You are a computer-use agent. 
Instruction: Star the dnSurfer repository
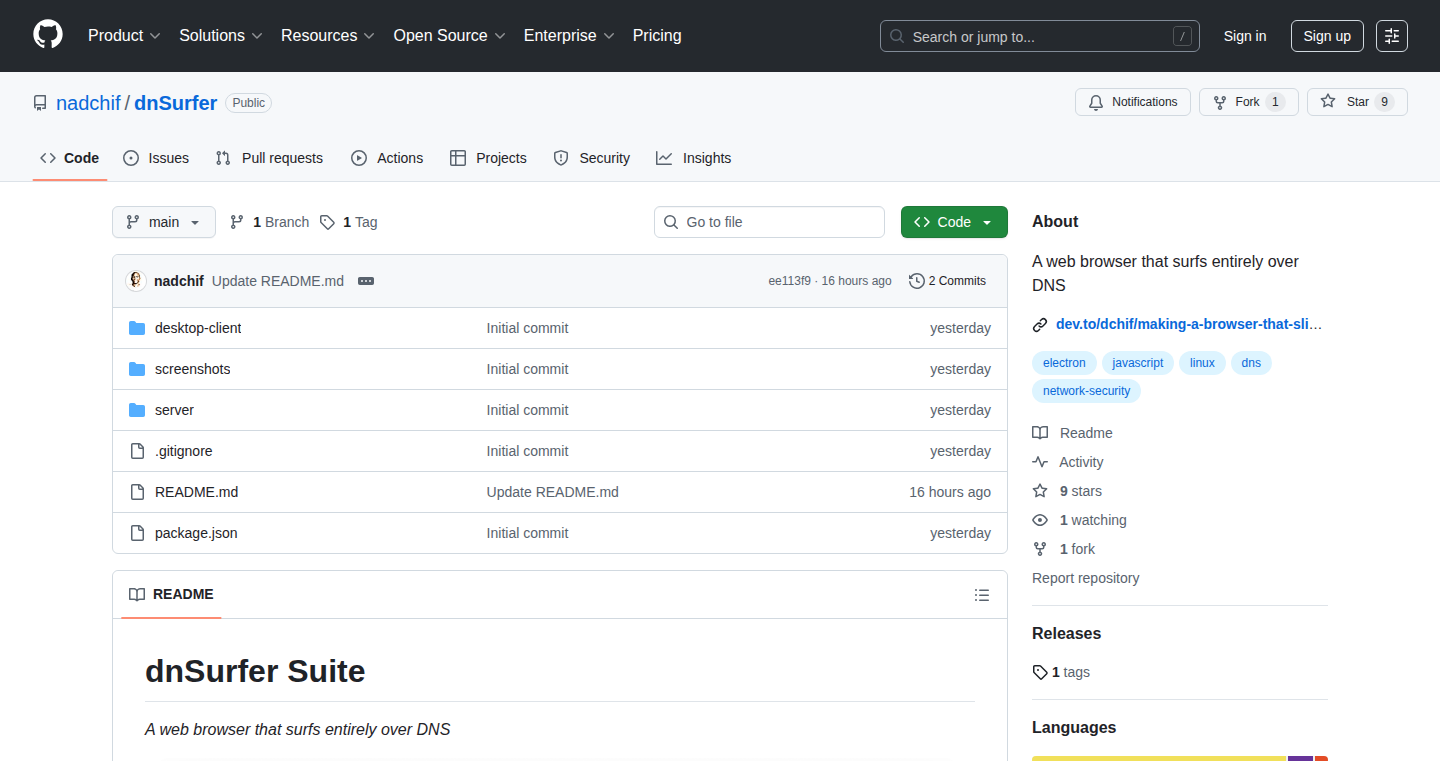[1357, 102]
